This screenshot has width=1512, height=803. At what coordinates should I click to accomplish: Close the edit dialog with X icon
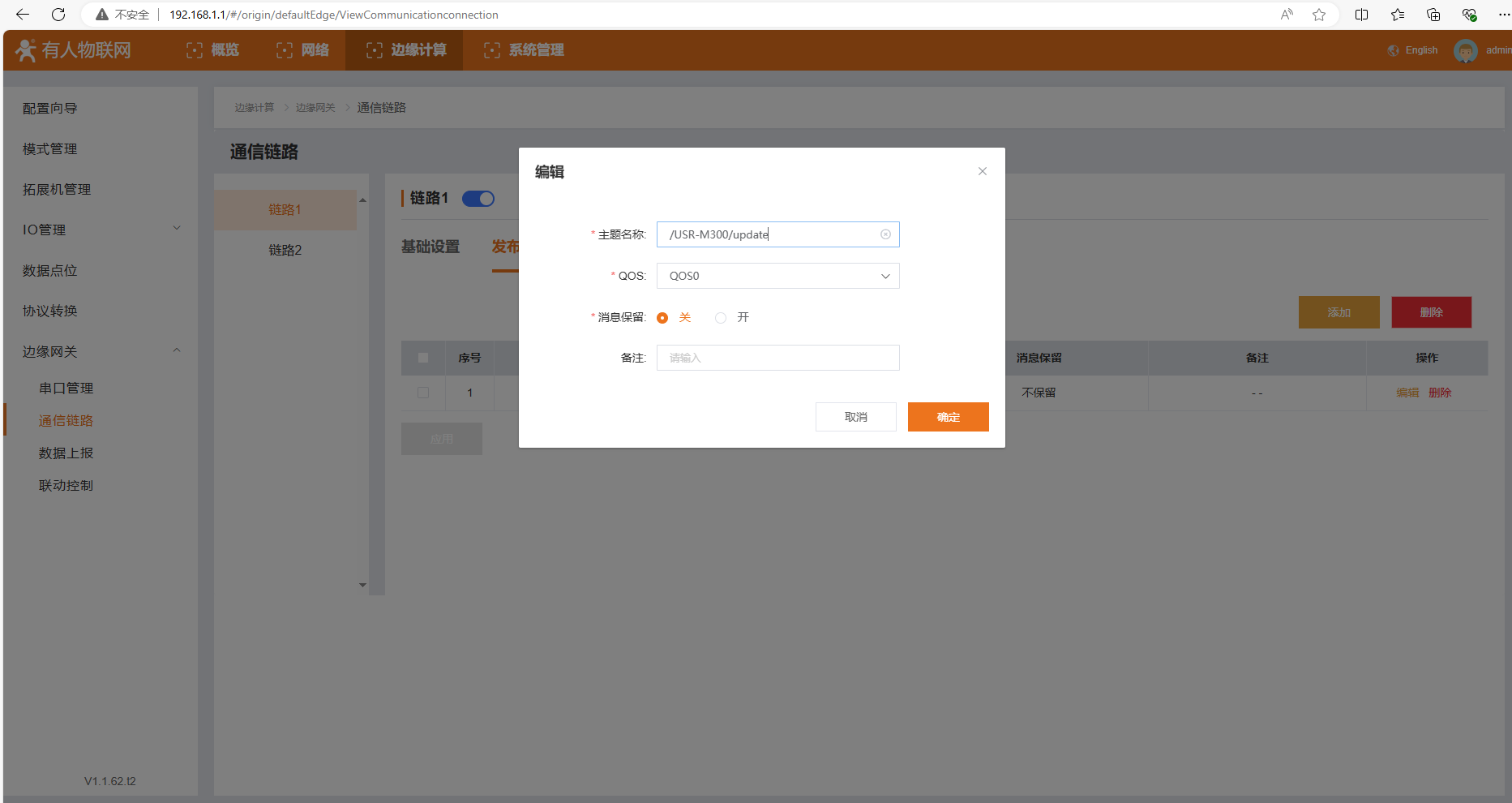pos(982,171)
